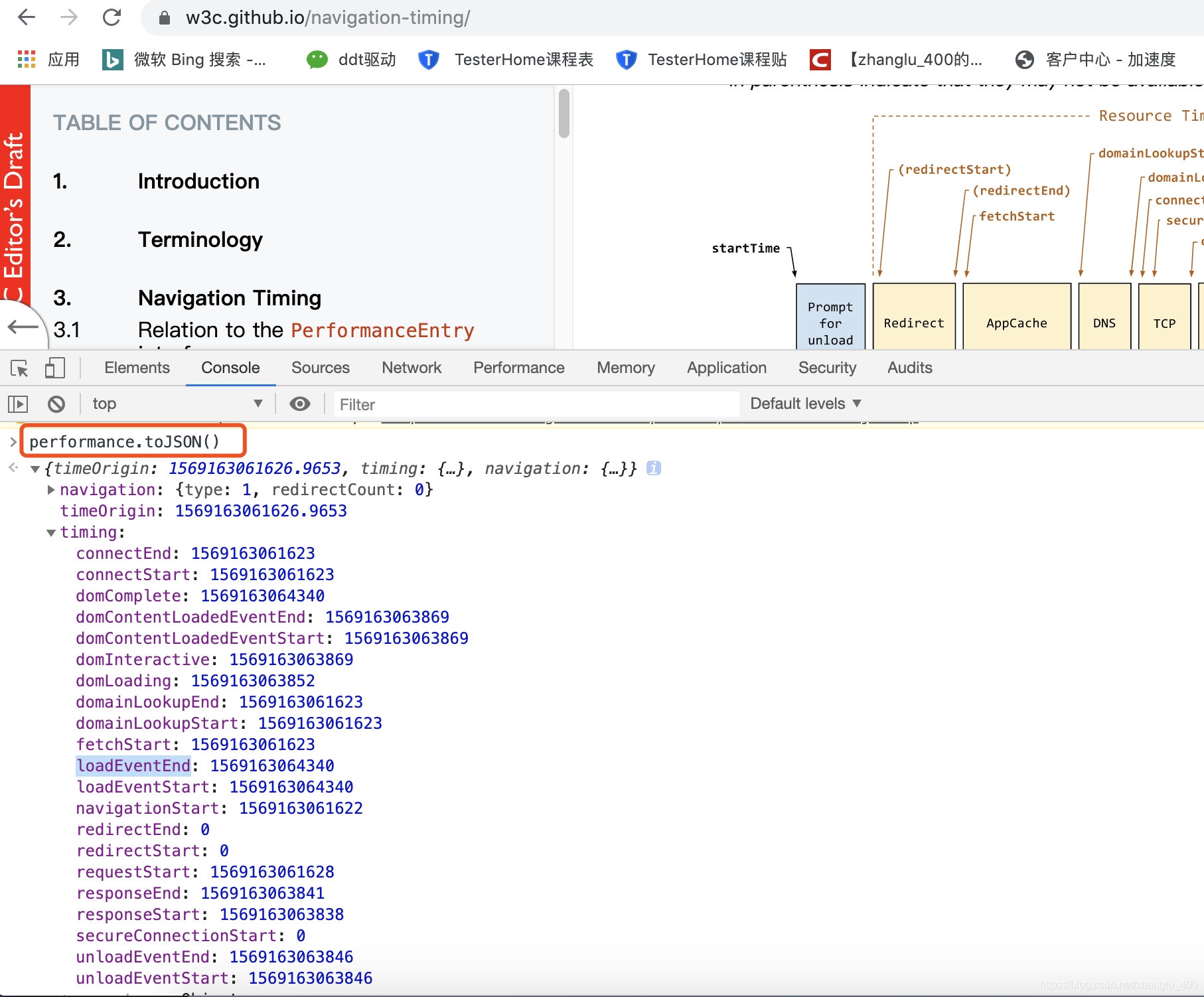Click the timeOrigin value row
The width and height of the screenshot is (1204, 997).
click(x=203, y=511)
